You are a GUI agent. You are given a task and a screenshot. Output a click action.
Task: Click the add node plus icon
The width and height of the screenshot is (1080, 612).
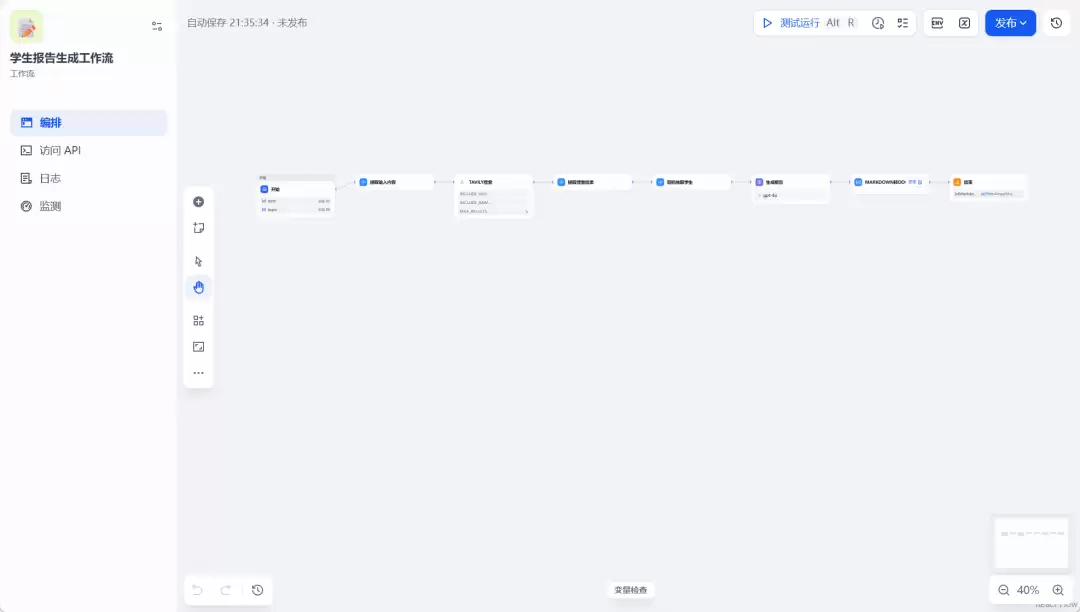[x=198, y=202]
